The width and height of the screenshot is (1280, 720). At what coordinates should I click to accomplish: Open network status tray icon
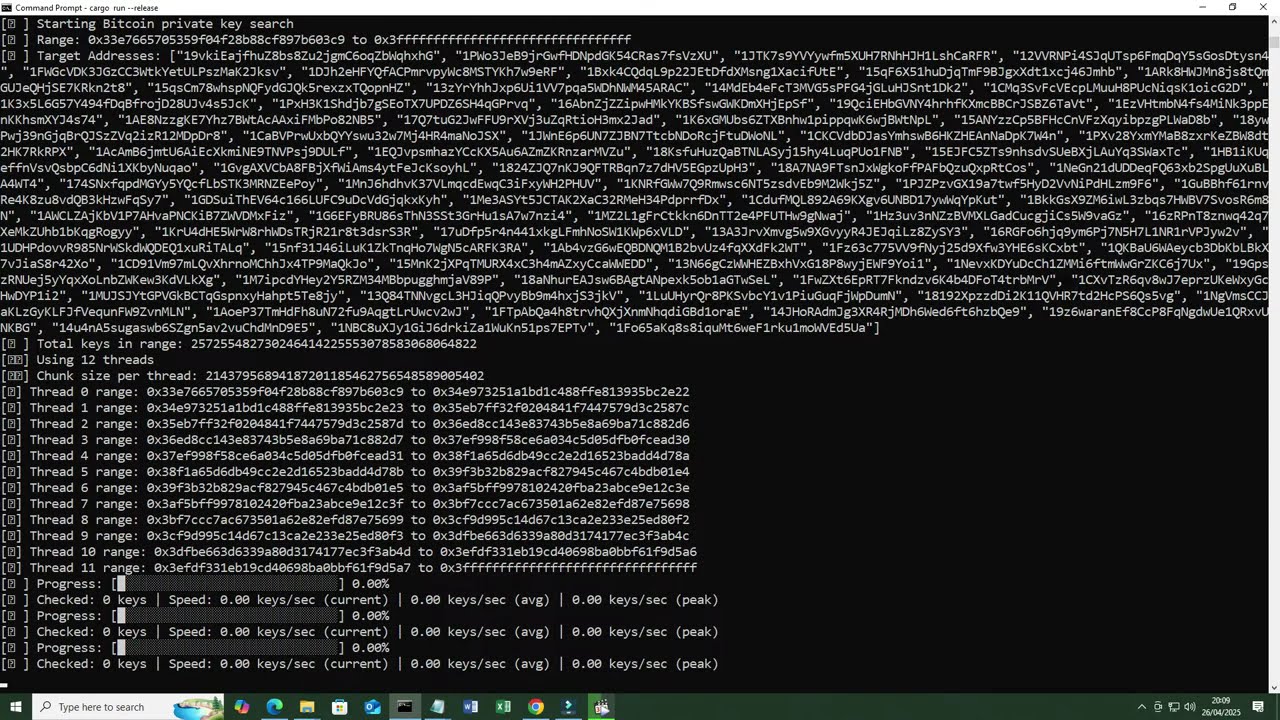(x=1174, y=707)
